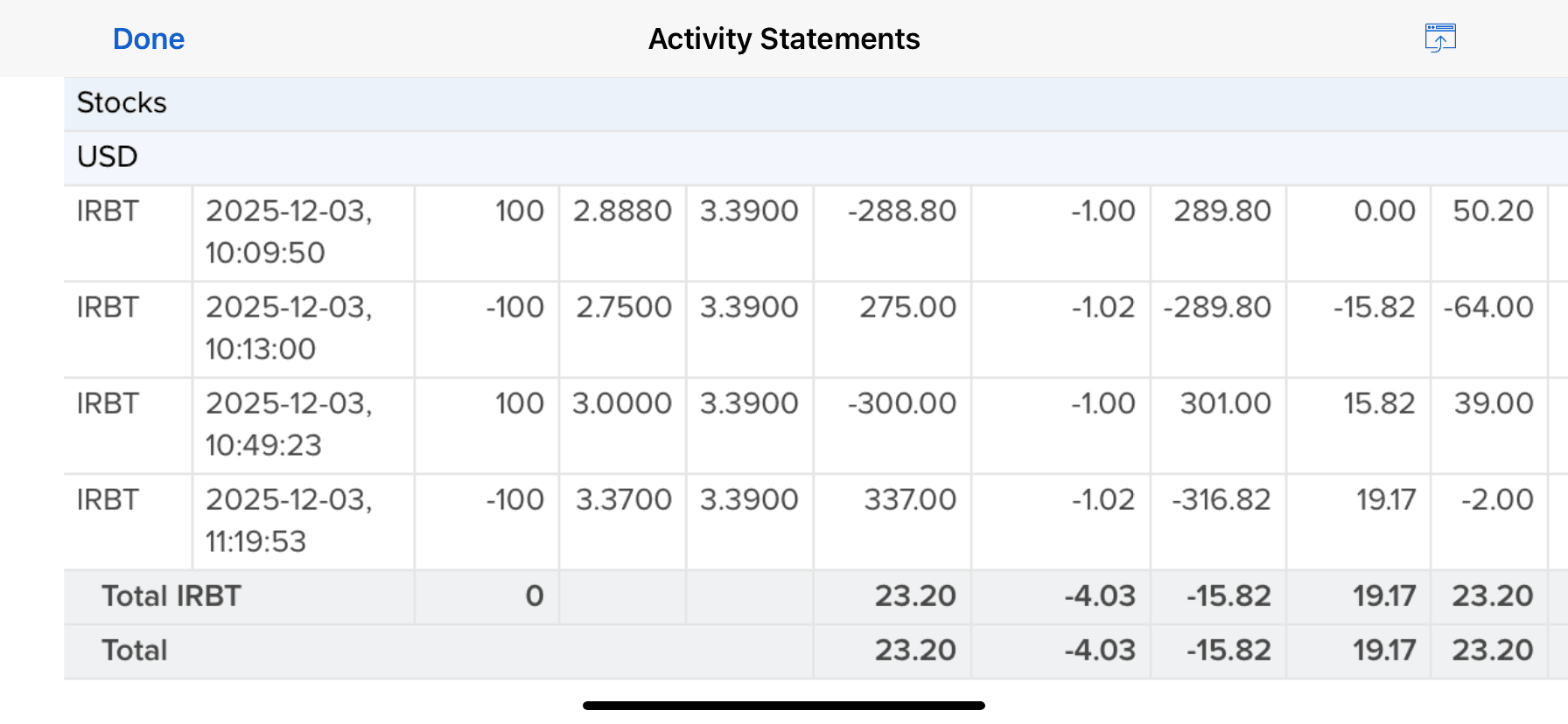Screen dimensions: 1568x724
Task: Click the -288.80 proceeds value
Action: tap(901, 212)
